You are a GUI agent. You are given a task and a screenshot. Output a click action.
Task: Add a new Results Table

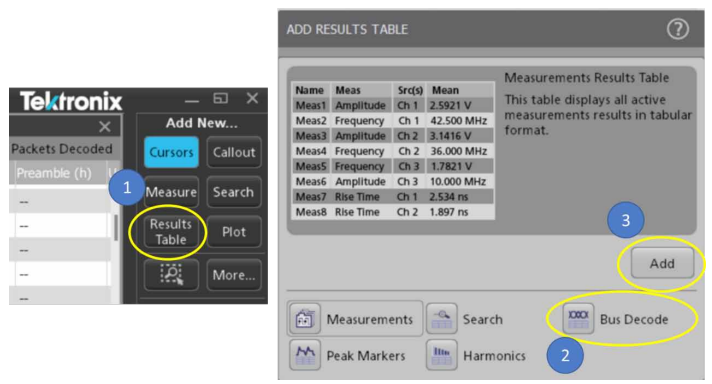[171, 232]
